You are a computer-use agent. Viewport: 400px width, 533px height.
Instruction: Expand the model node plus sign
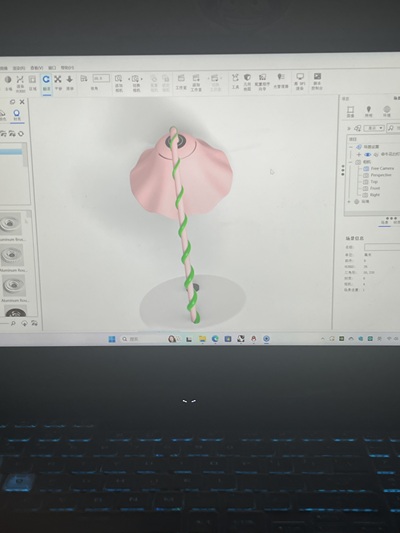[x=359, y=154]
